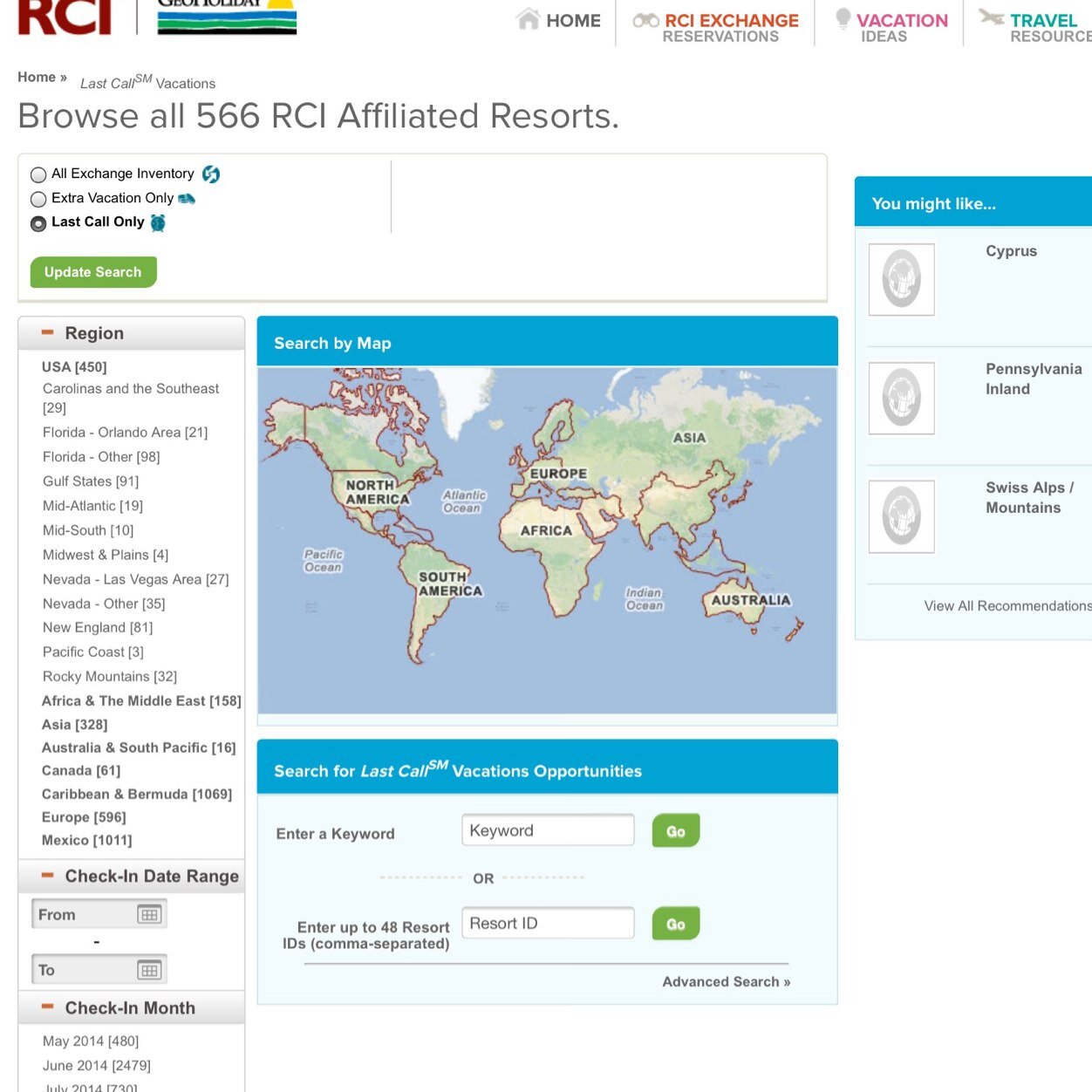
Task: Filter by Florida - Other [98]
Action: pyautogui.click(x=101, y=457)
